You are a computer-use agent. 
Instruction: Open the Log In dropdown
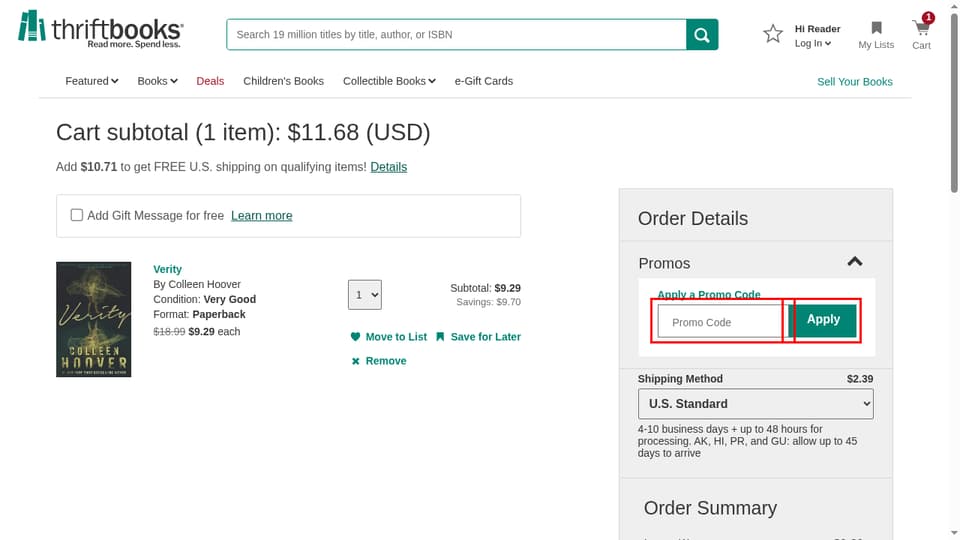click(x=812, y=43)
